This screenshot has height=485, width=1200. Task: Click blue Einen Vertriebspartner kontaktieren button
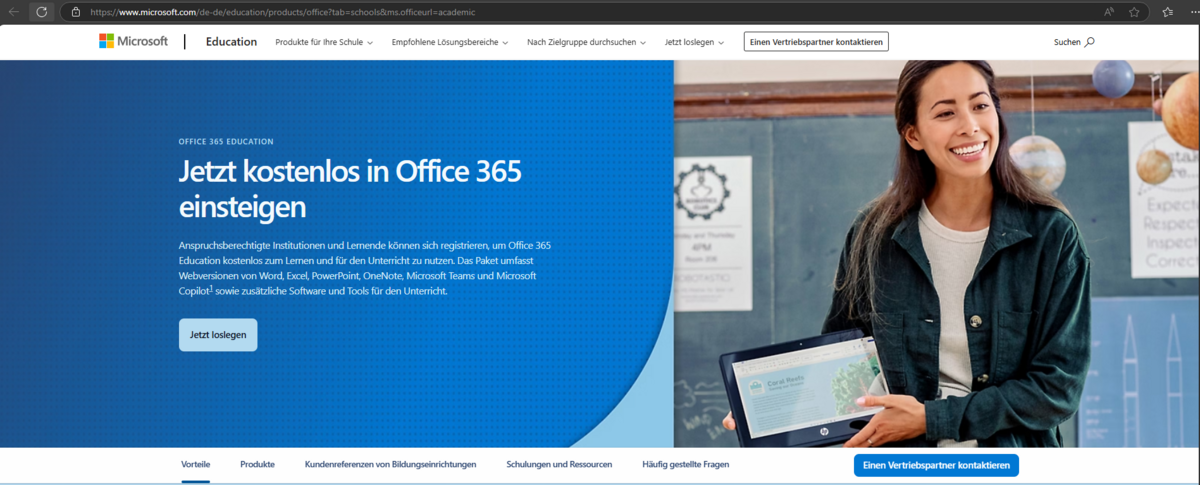[936, 465]
